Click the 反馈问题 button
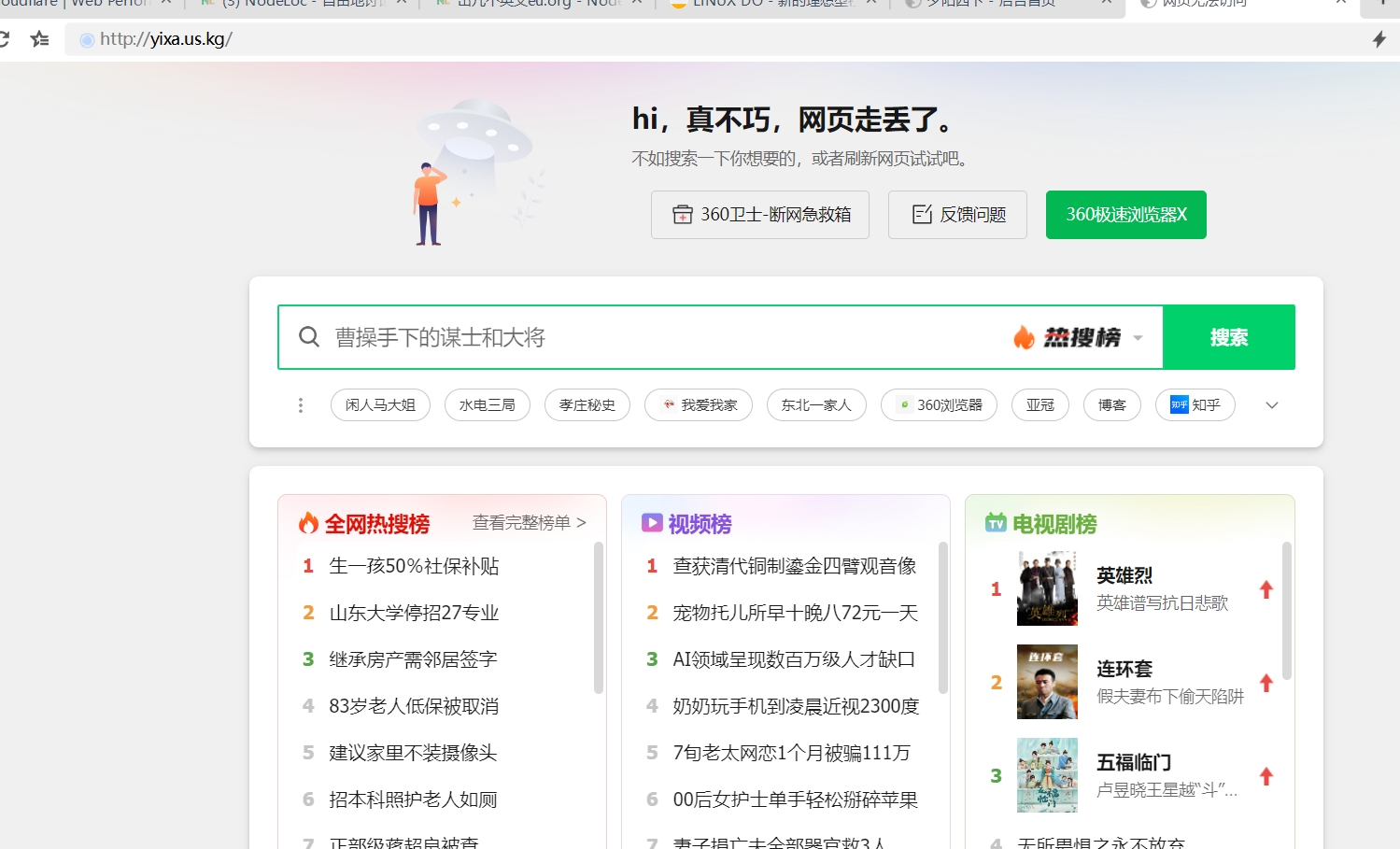The image size is (1400, 849). tap(957, 215)
